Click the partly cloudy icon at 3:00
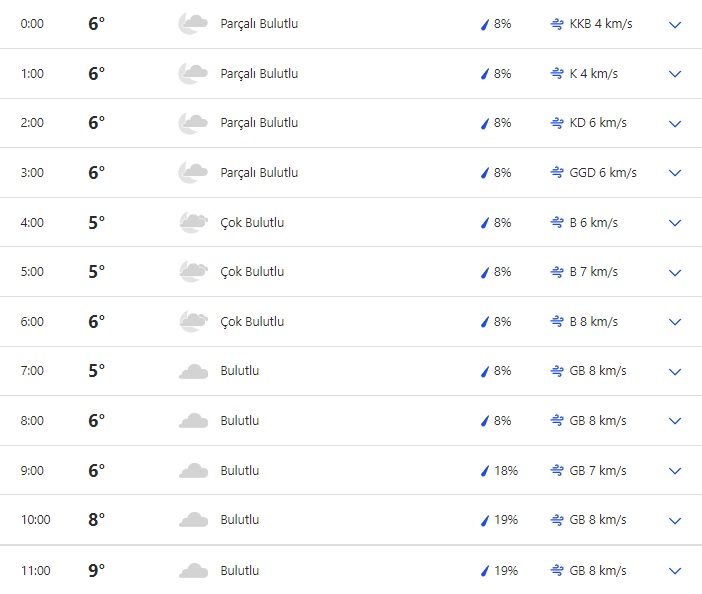 tap(192, 173)
